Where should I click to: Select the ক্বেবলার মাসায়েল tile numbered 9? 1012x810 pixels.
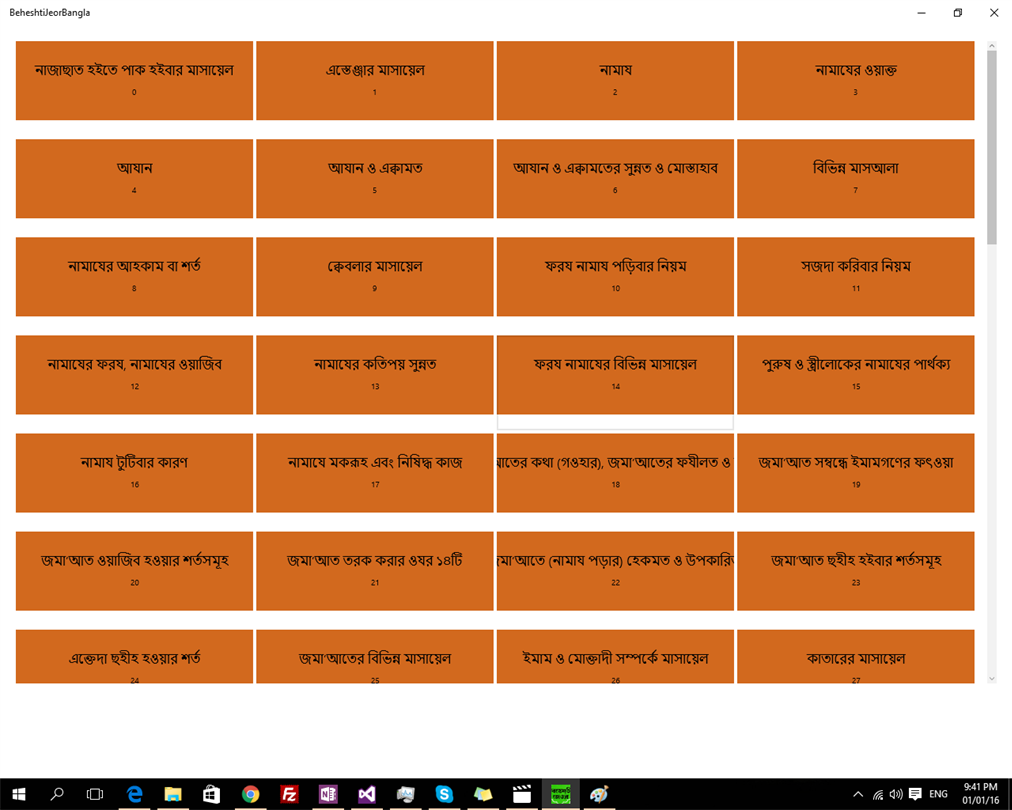click(375, 277)
